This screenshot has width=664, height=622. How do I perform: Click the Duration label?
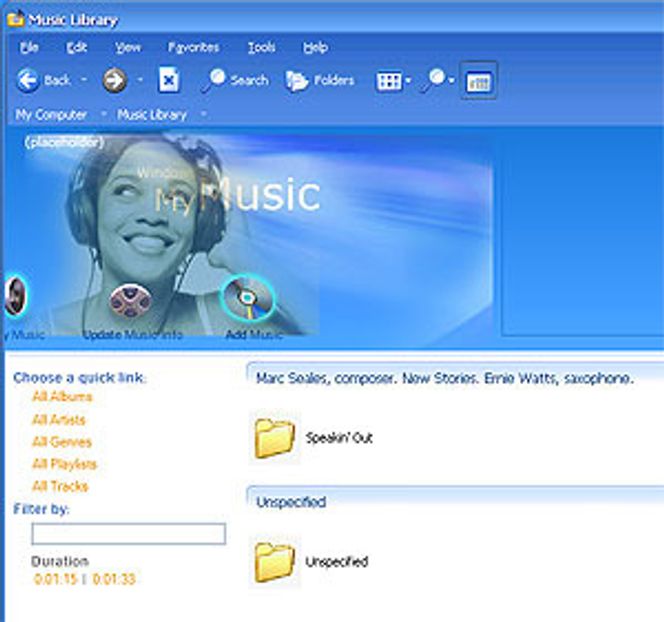60,561
